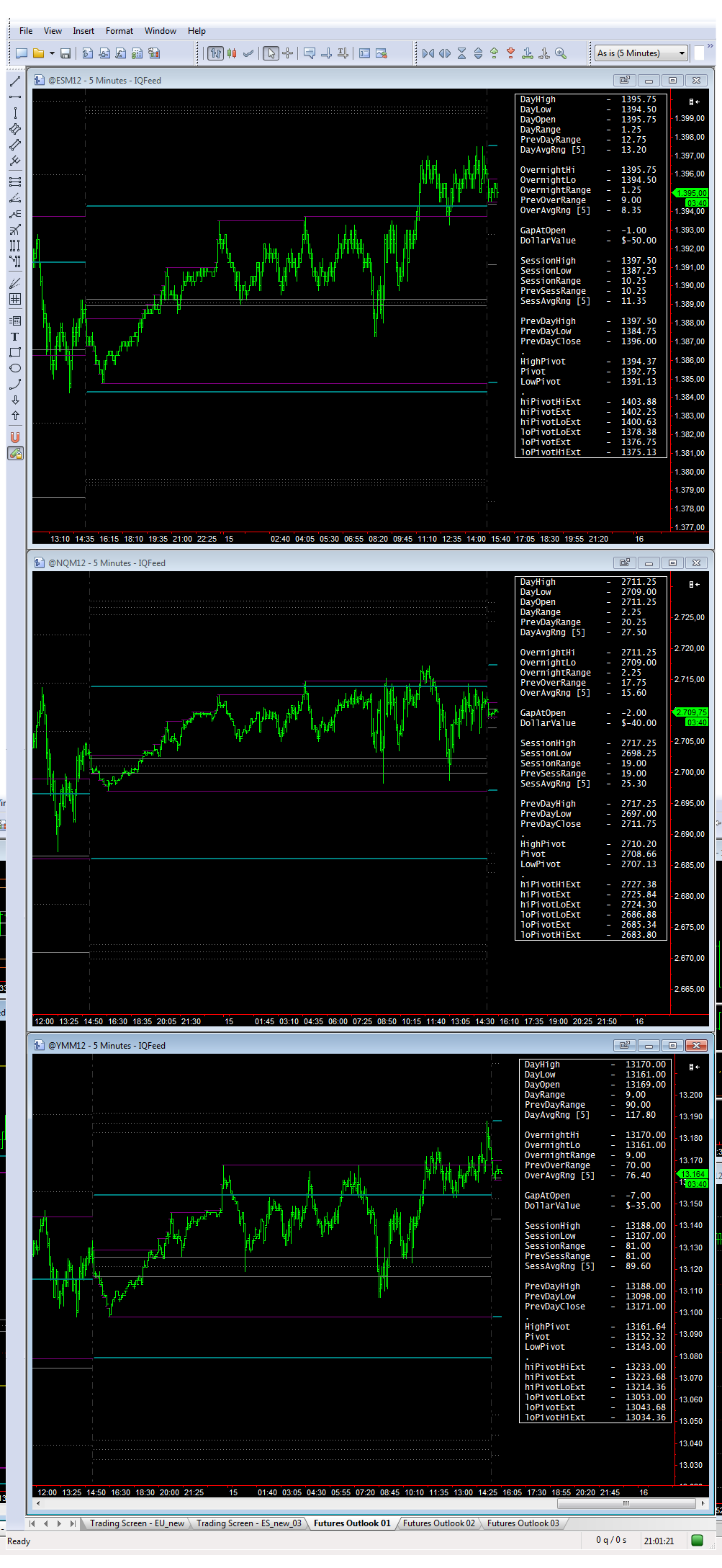The image size is (722, 1568).
Task: Click the '21:01:21' clock in status bar
Action: pos(659,1541)
